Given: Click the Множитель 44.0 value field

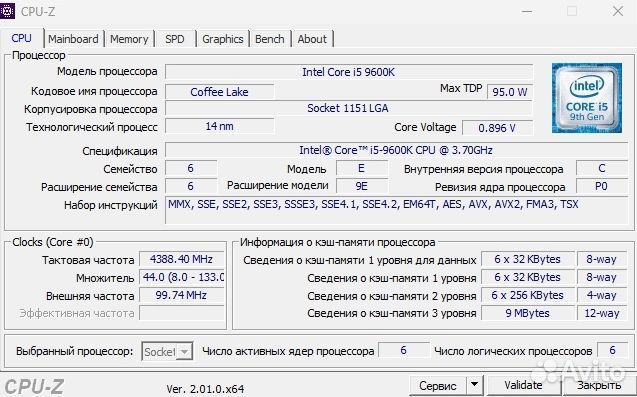Looking at the screenshot, I should tap(182, 277).
